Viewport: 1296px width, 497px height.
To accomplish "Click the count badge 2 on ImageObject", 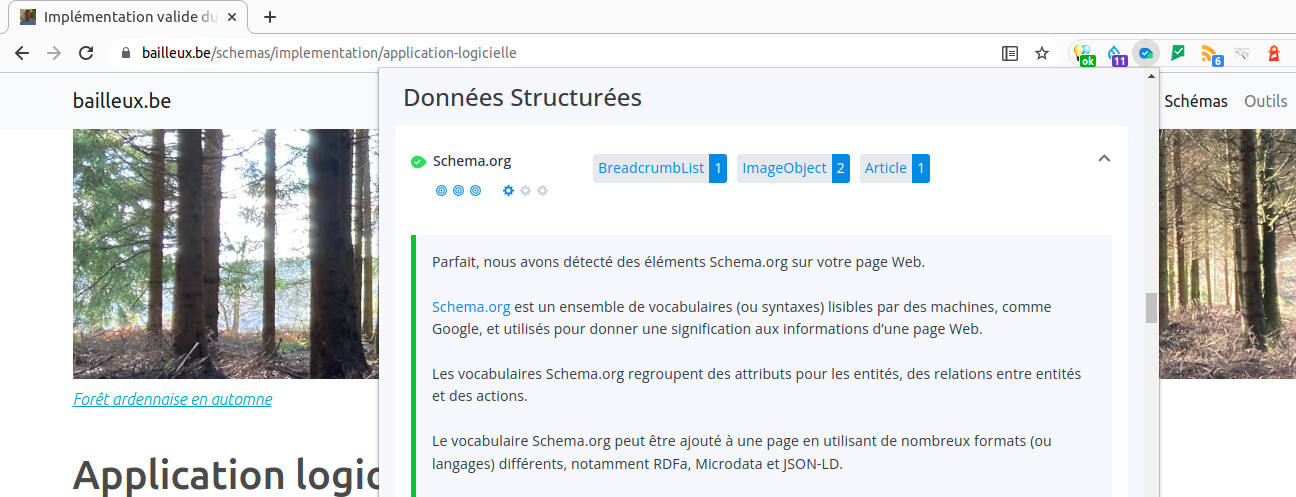I will (841, 169).
